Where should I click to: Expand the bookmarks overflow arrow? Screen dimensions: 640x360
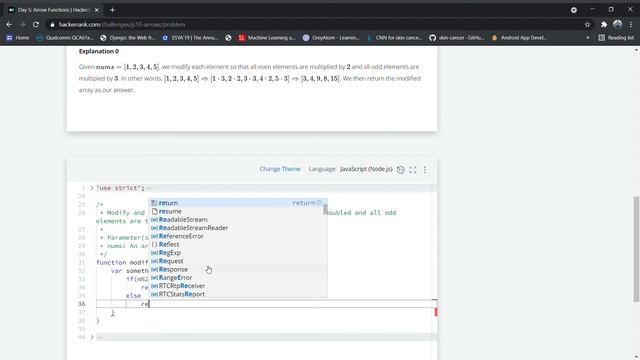[x=588, y=38]
